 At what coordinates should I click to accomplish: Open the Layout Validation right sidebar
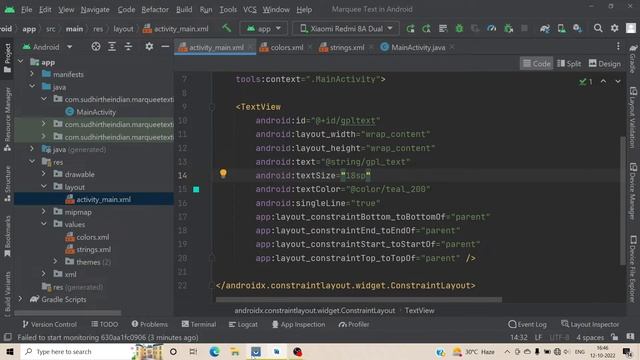[633, 118]
